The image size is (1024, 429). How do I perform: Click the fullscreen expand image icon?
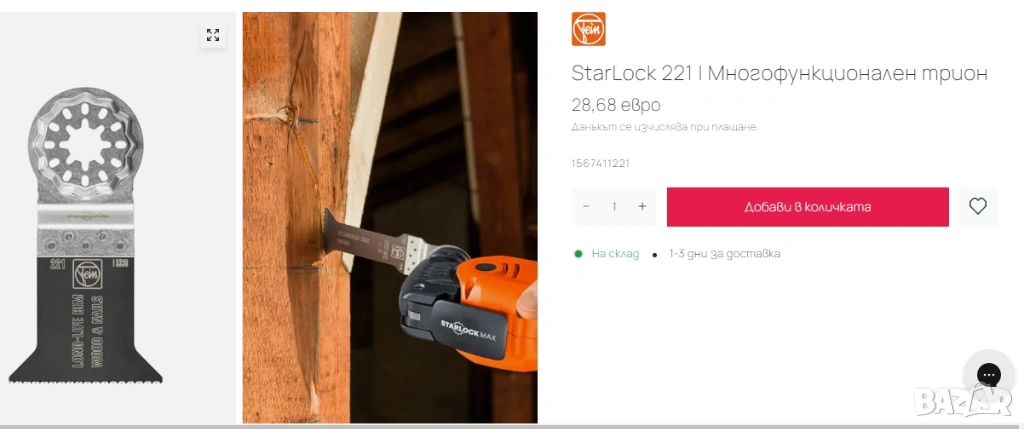tap(213, 35)
